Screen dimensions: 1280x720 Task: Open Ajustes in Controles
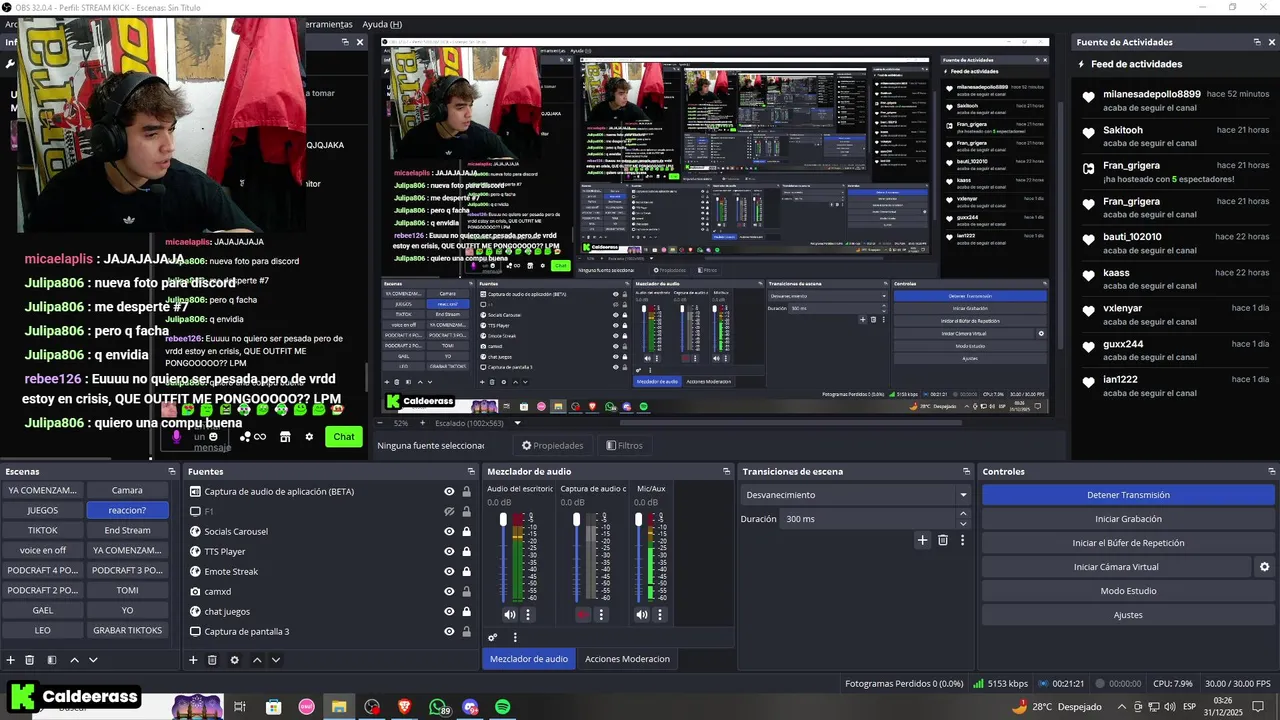pos(1128,615)
